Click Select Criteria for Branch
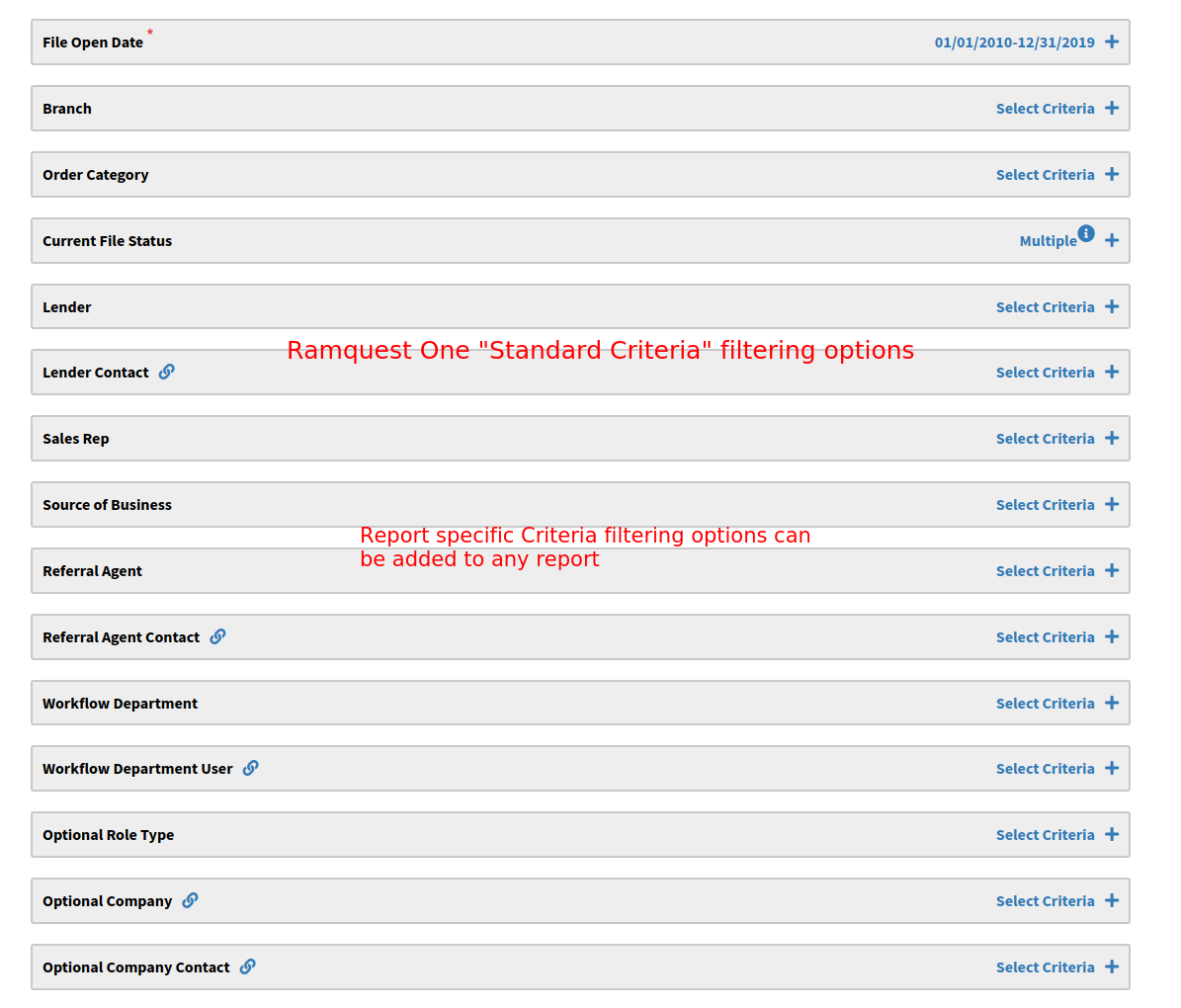1181x1008 pixels. point(1046,108)
